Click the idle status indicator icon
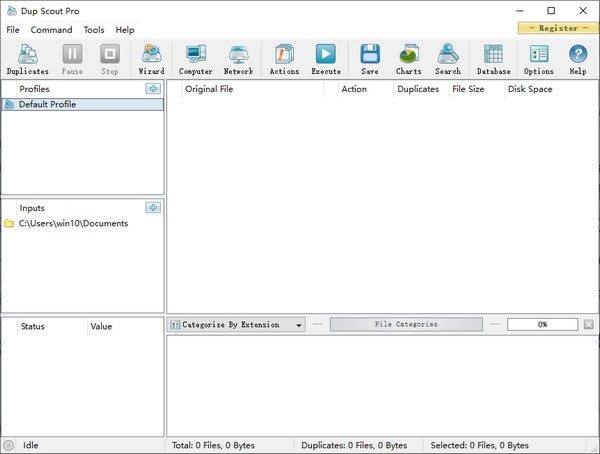Screen dimensions: 600x454 coord(8,445)
